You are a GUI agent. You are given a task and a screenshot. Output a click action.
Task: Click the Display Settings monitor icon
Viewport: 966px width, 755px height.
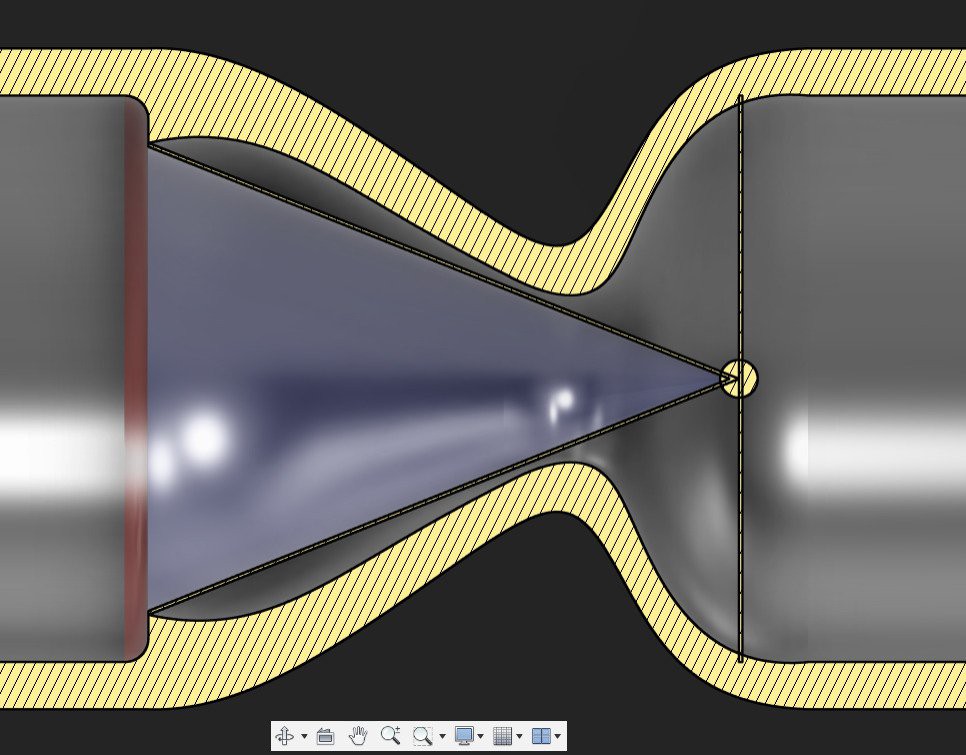[464, 737]
